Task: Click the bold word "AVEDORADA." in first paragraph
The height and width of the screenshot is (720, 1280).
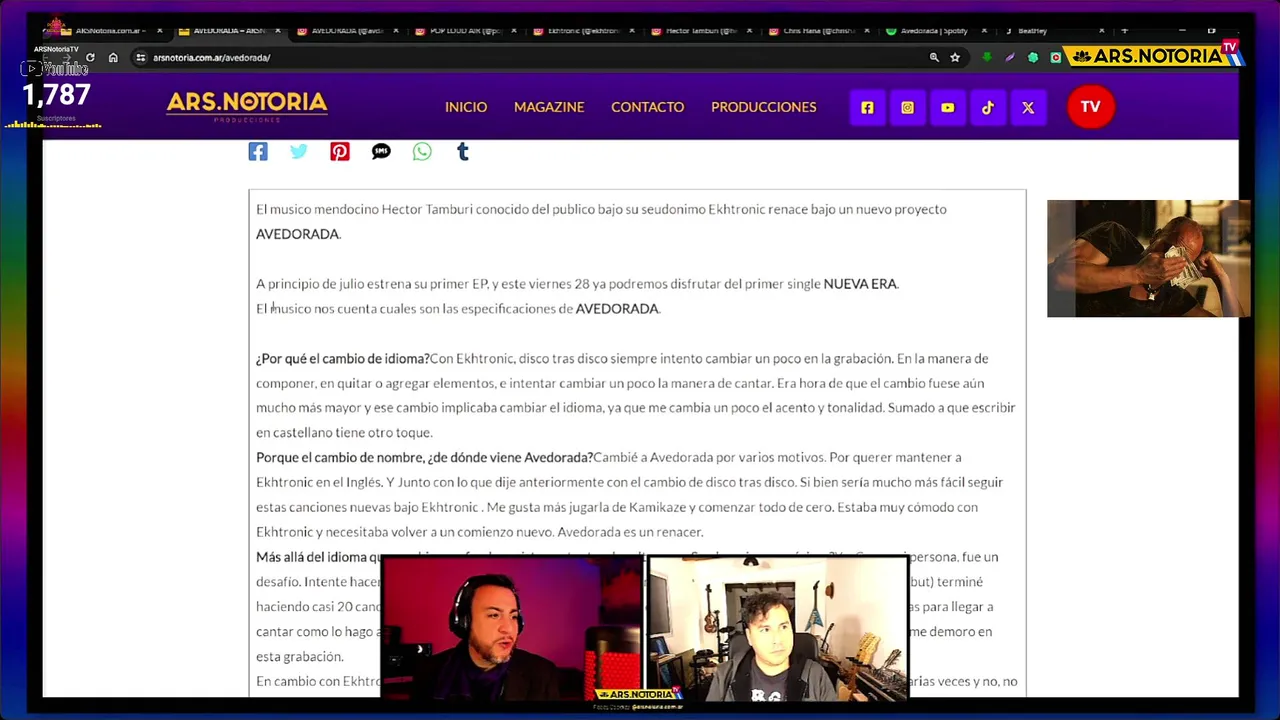Action: pyautogui.click(x=298, y=234)
